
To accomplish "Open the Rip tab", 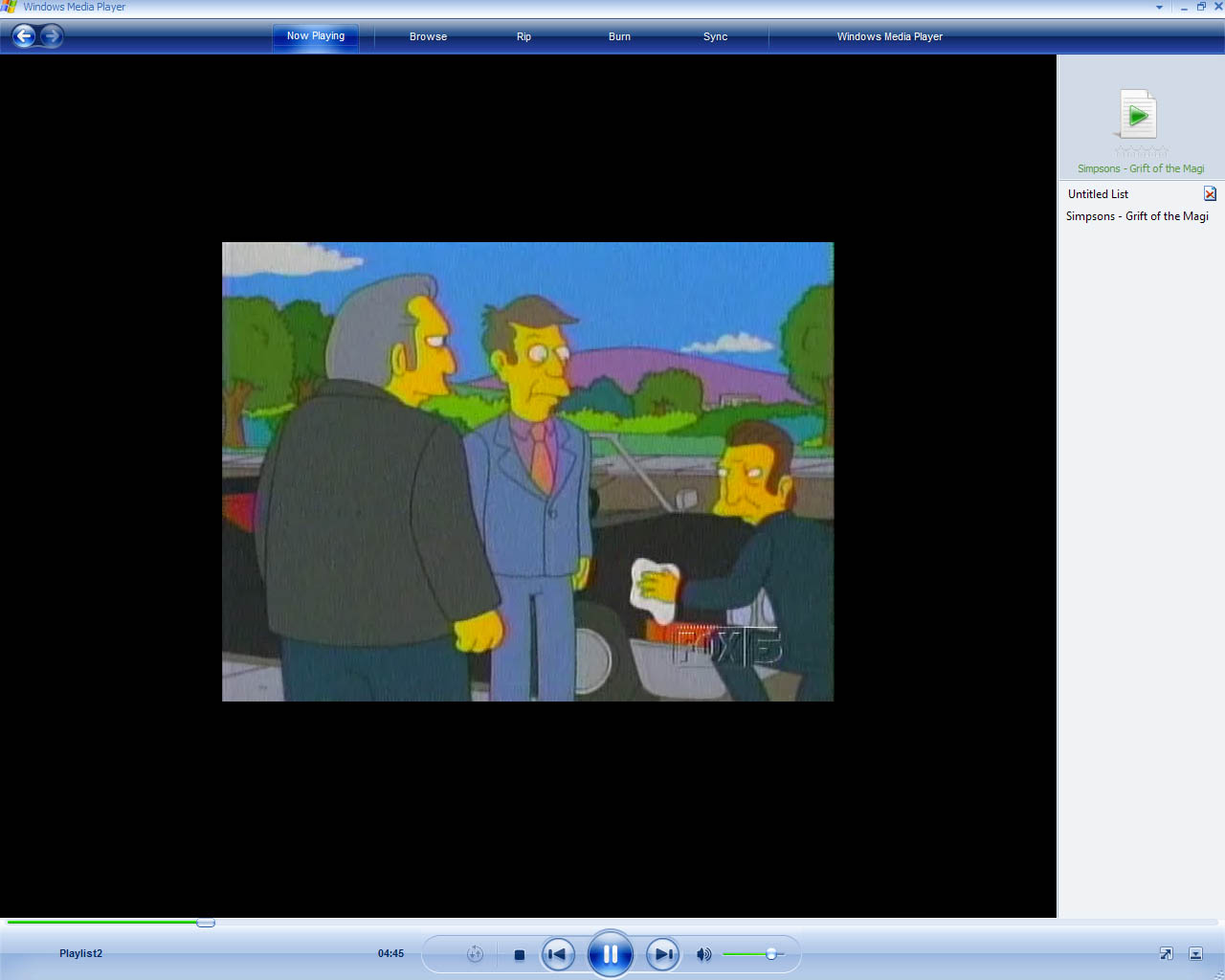I will 523,36.
